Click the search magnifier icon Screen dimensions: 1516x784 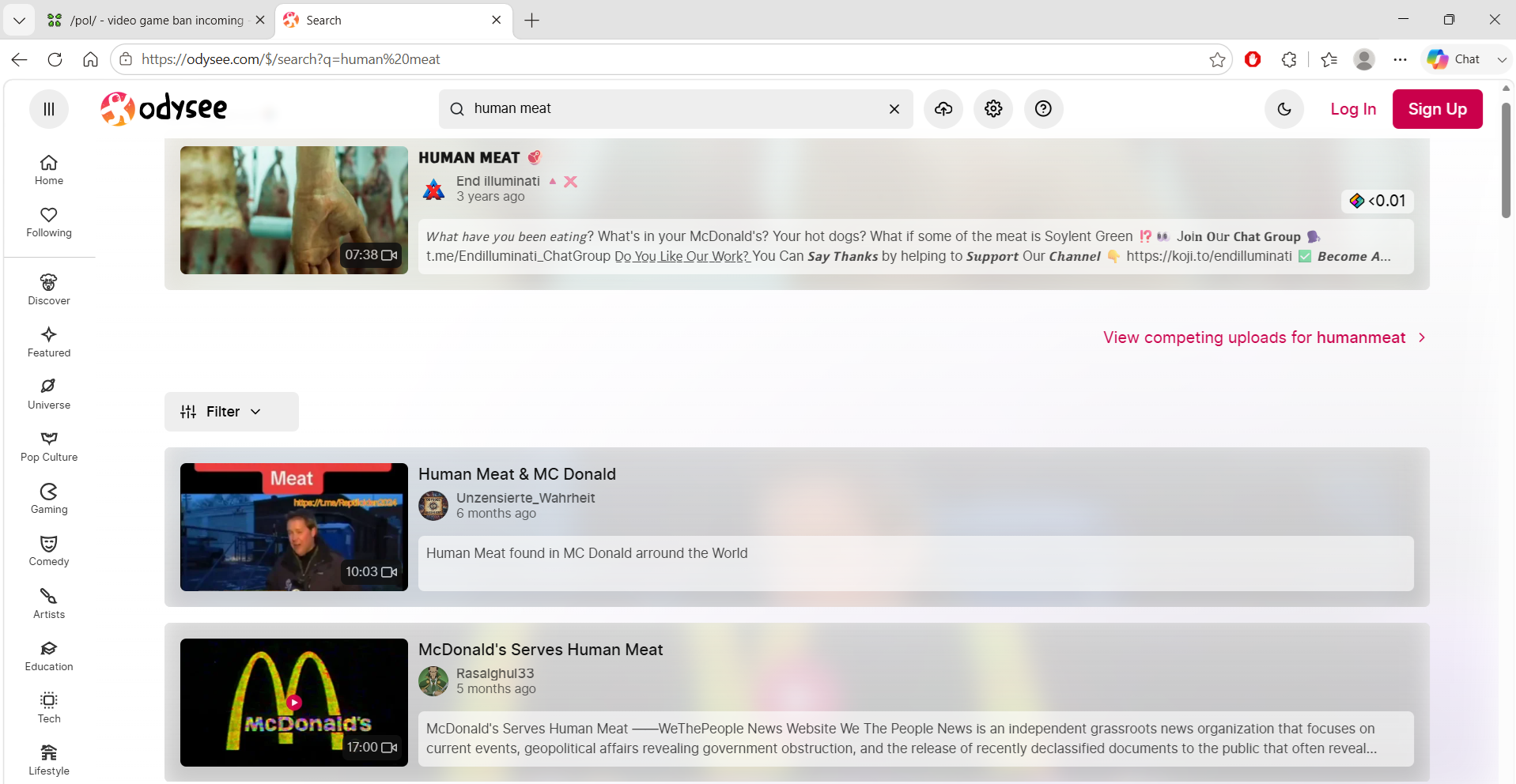pyautogui.click(x=457, y=109)
